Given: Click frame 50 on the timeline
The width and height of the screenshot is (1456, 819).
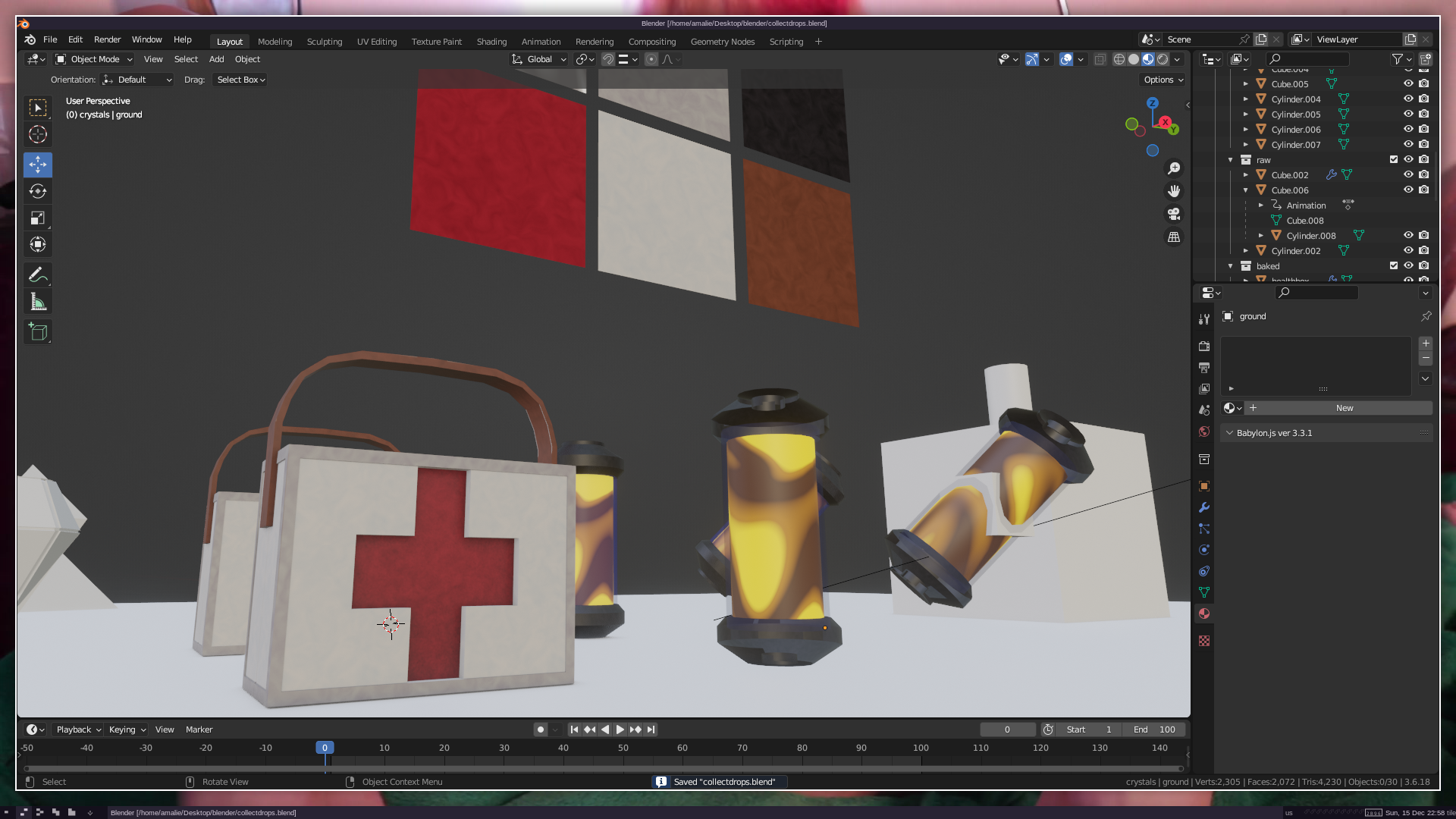Looking at the screenshot, I should [623, 748].
